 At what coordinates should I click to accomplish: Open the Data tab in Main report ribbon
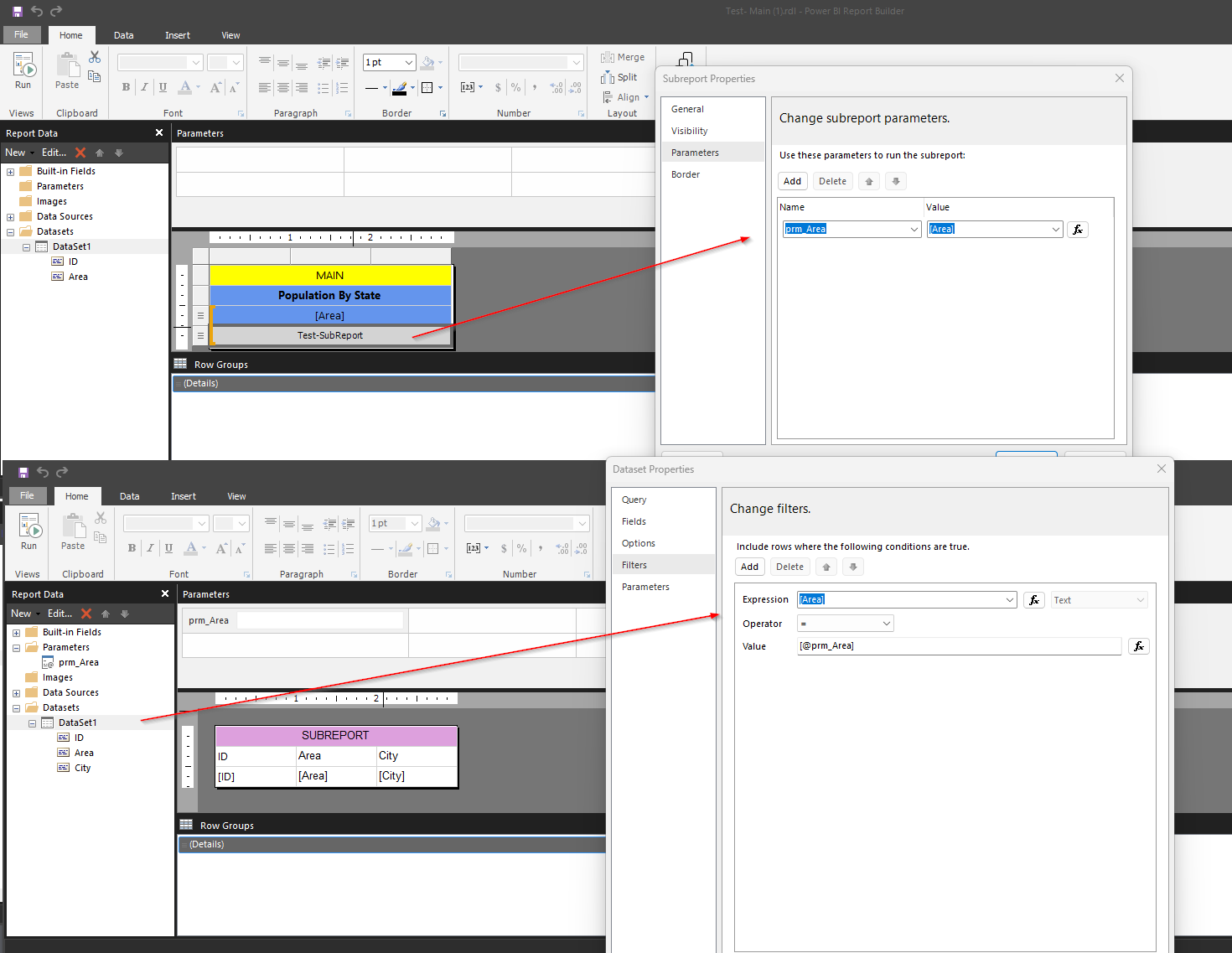tap(124, 35)
